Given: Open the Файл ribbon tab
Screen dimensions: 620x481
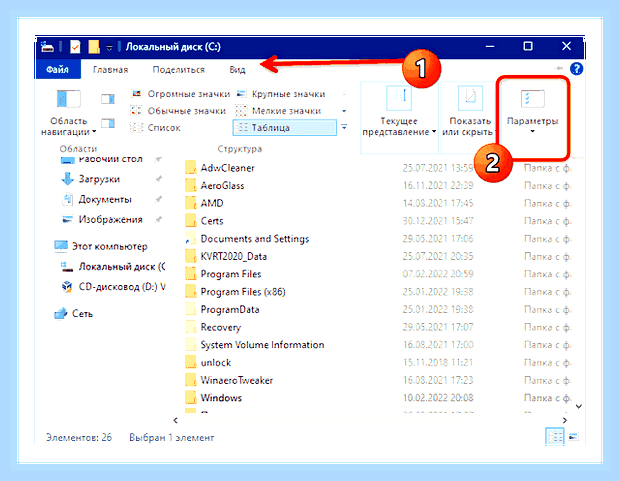Looking at the screenshot, I should 58,70.
